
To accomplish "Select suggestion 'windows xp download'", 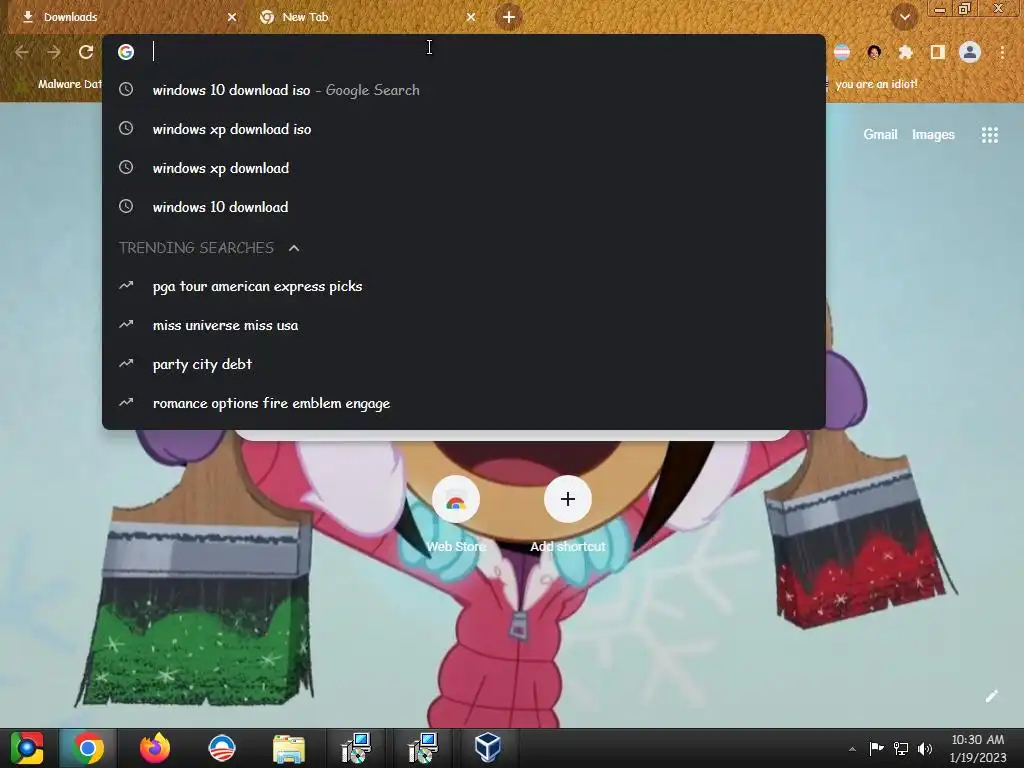I will click(464, 168).
